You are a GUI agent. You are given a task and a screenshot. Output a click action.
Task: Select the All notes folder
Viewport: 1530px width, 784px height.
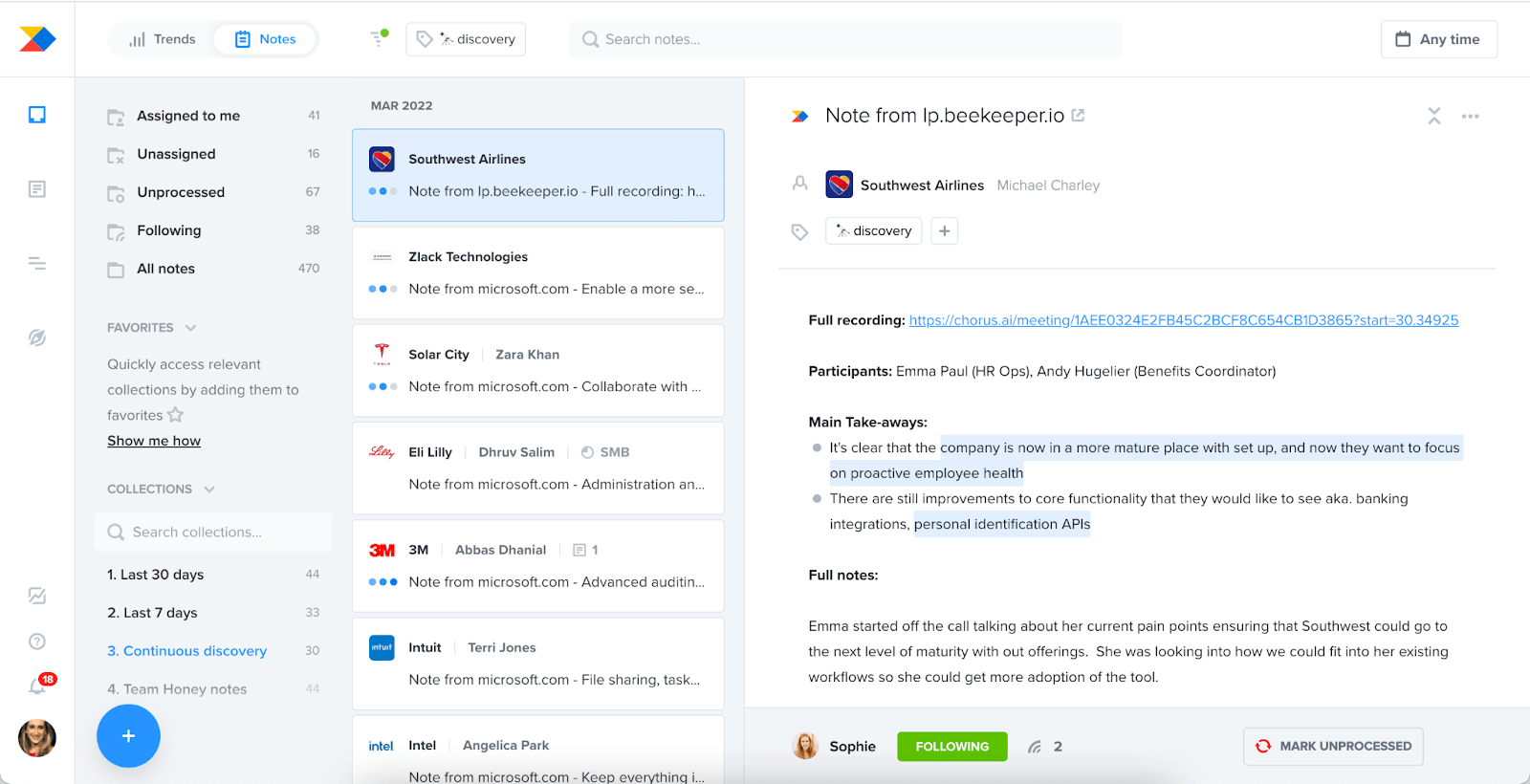(x=213, y=269)
